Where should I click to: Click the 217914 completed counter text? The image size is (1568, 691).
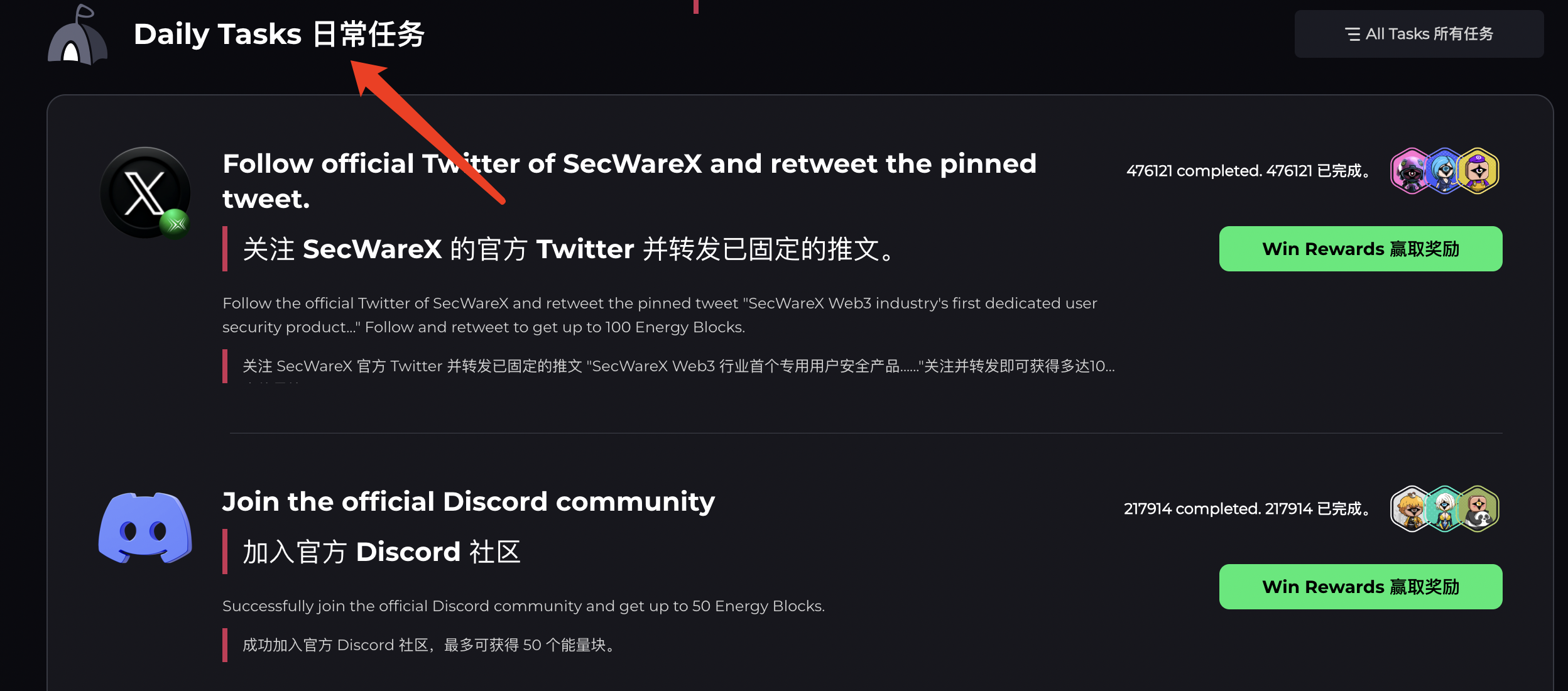pos(1247,509)
